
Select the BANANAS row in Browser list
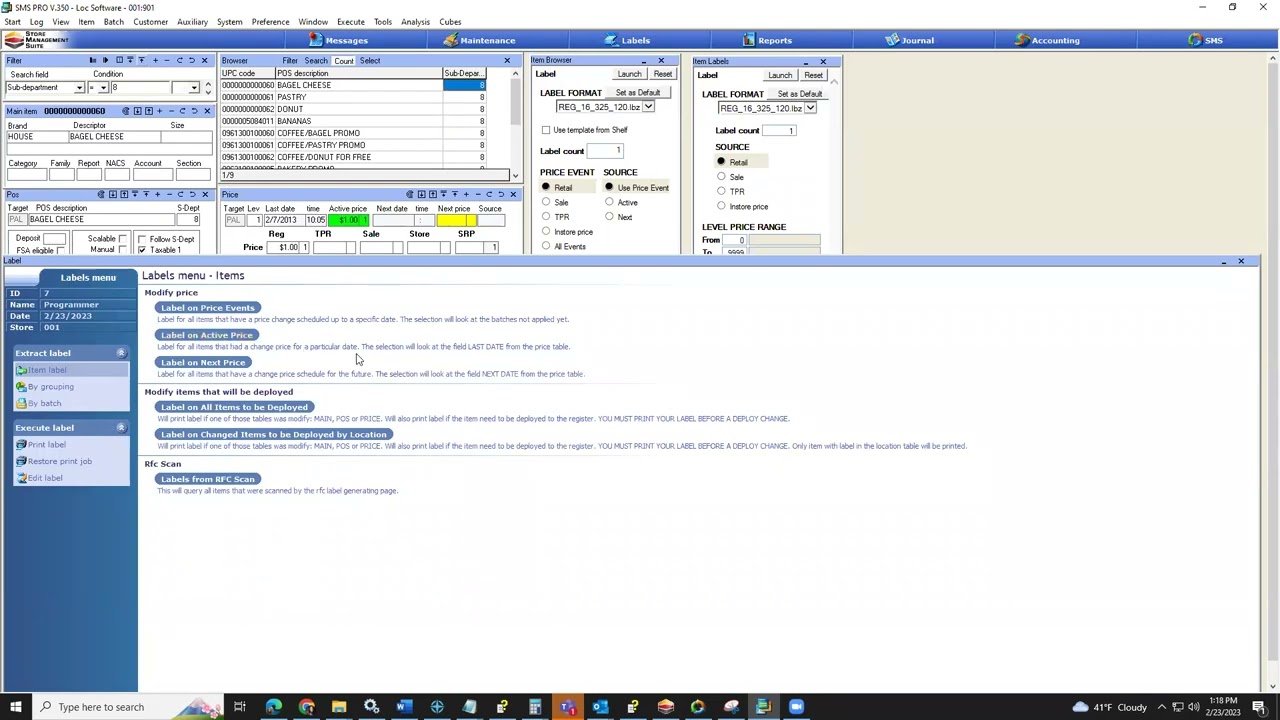pyautogui.click(x=354, y=121)
